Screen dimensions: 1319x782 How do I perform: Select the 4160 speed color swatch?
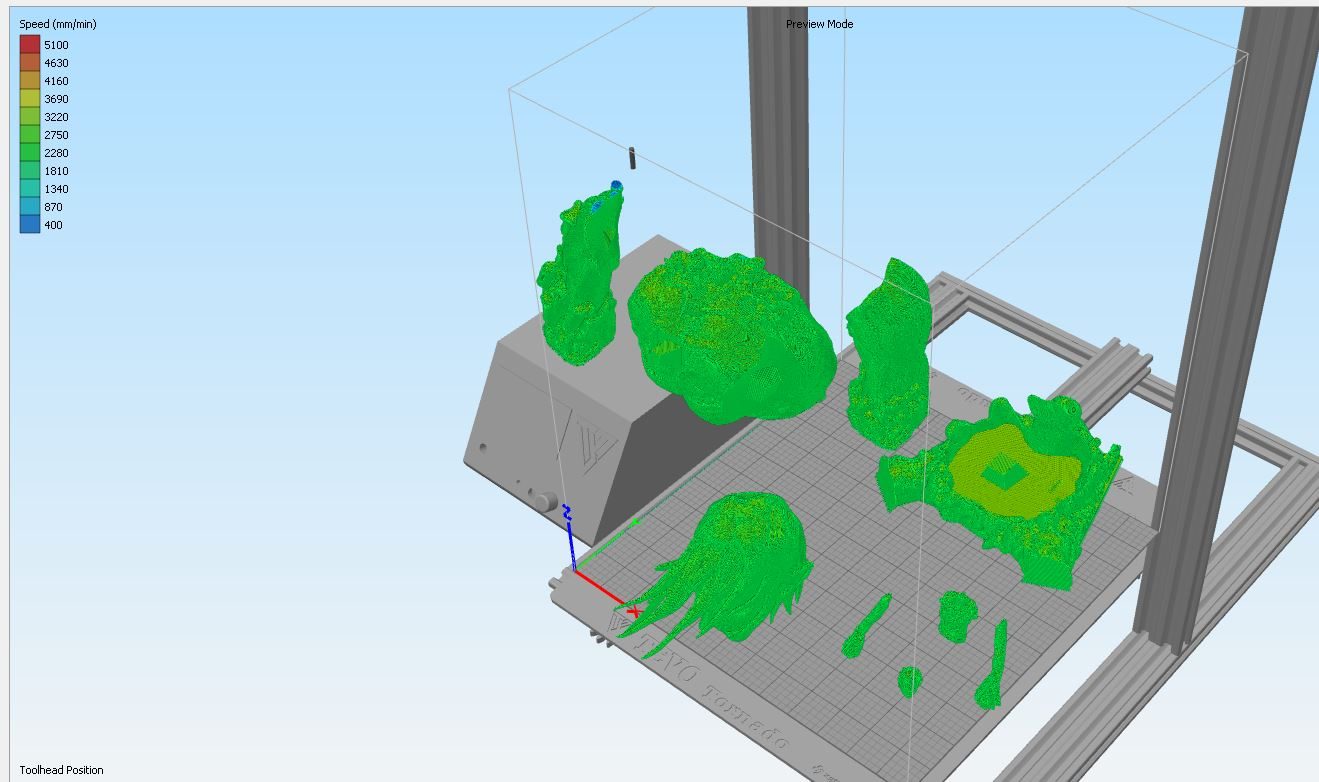(30, 81)
